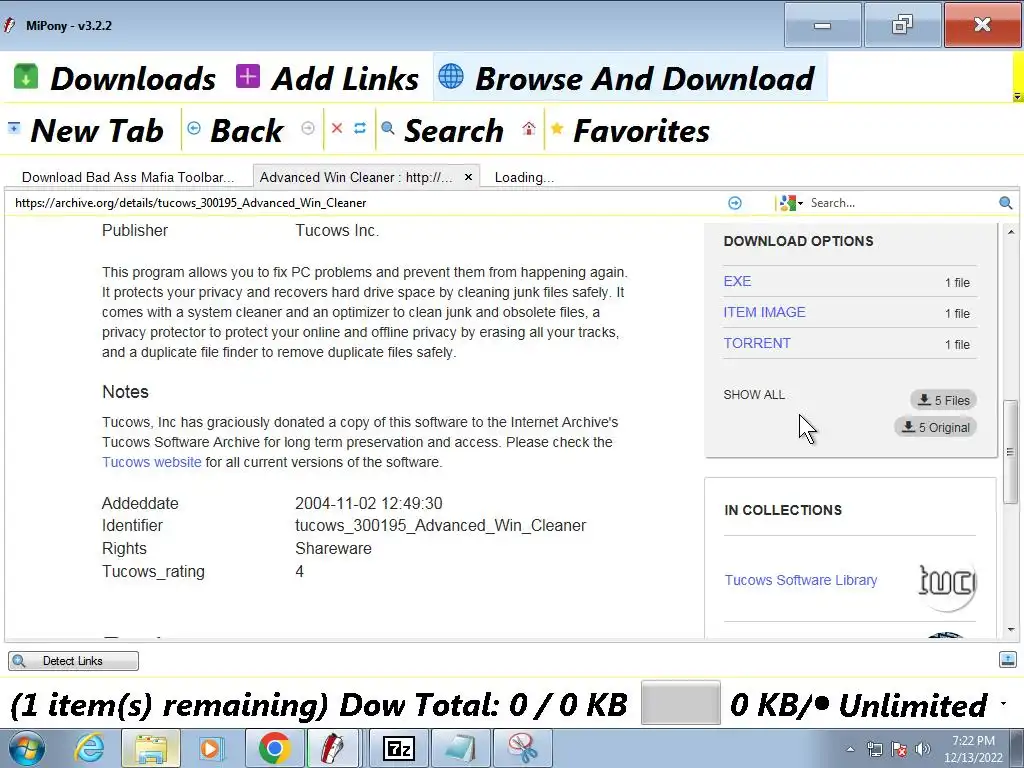Switch to Browse And Download section
This screenshot has width=1024, height=768.
tap(630, 78)
